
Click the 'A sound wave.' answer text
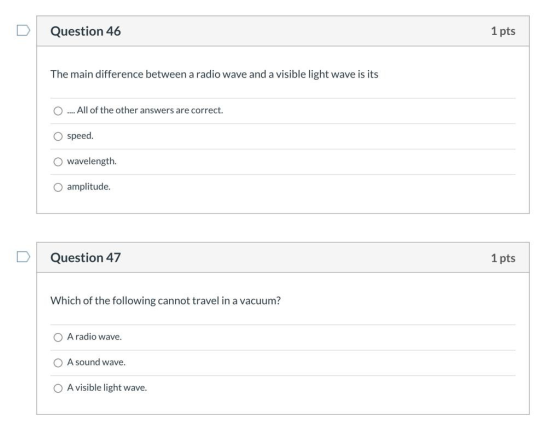tap(96, 362)
